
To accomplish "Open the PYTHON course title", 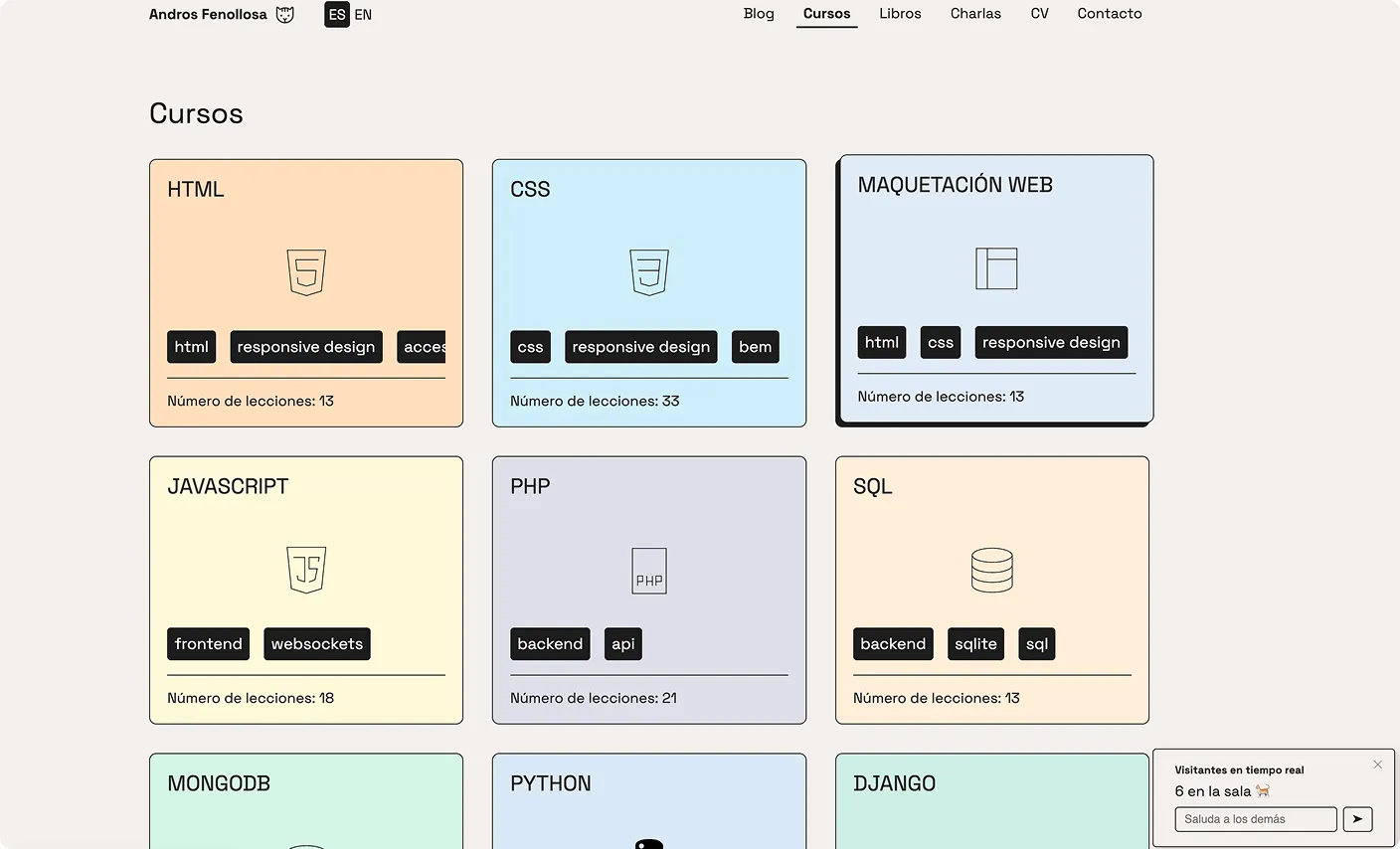I will [551, 783].
